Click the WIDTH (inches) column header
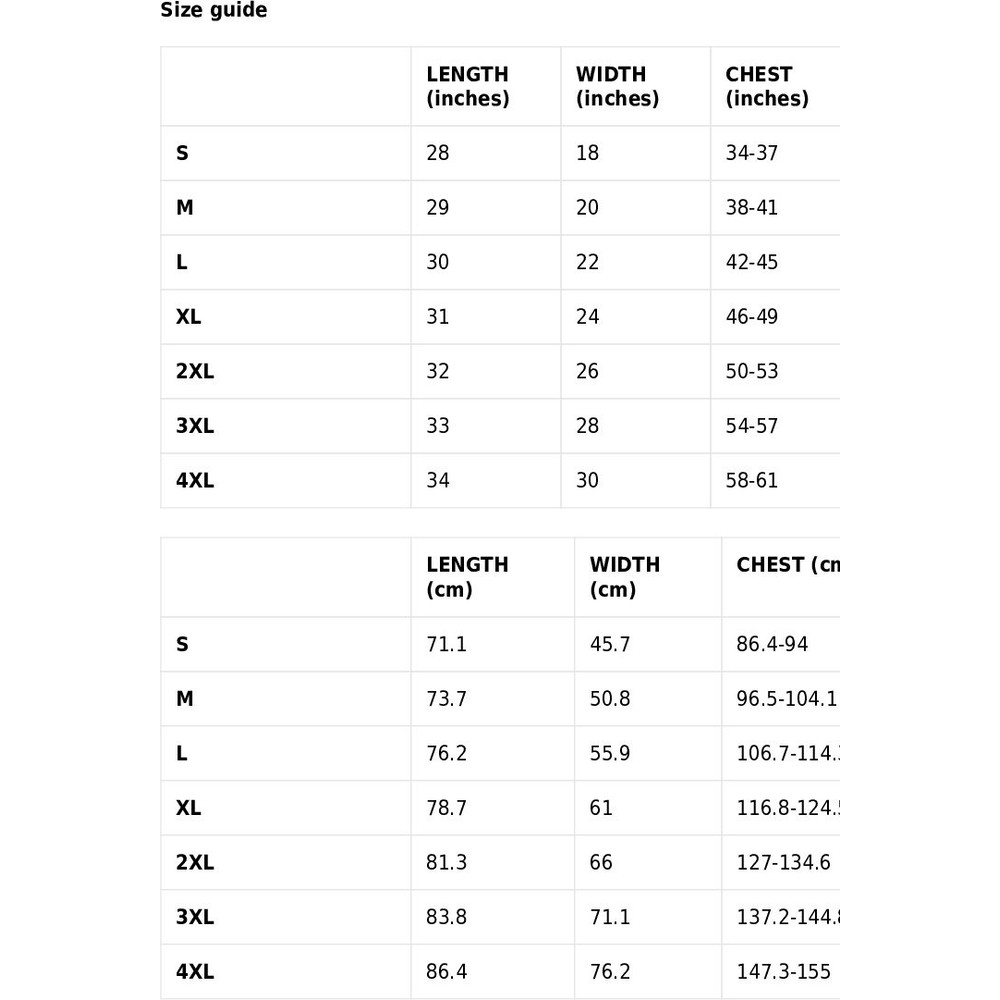 [x=617, y=86]
